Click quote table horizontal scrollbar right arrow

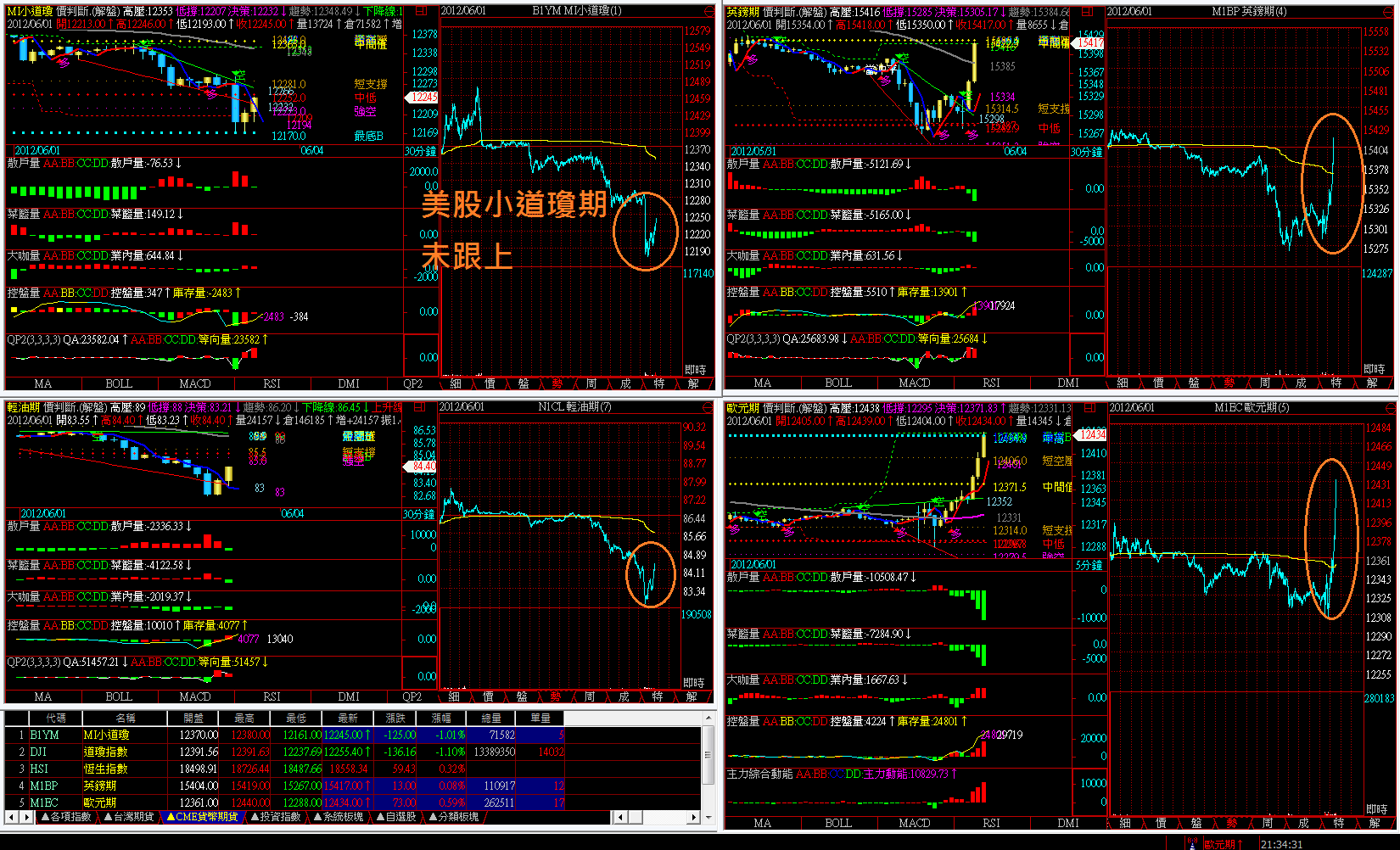694,817
